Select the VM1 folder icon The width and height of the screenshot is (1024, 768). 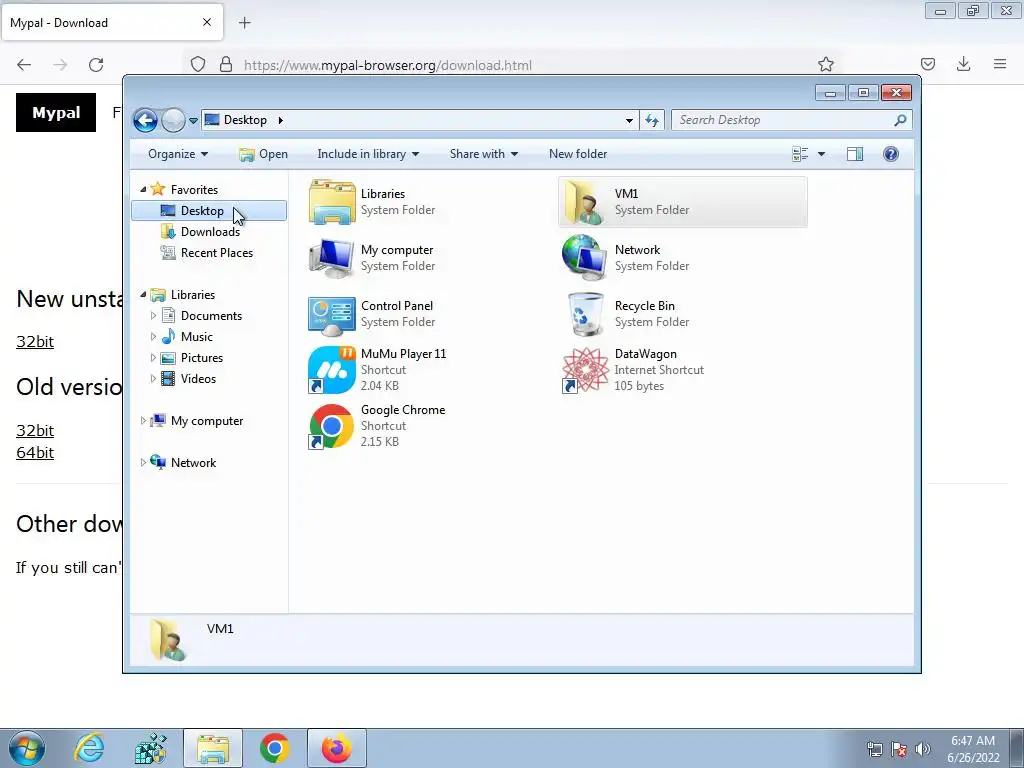[585, 202]
